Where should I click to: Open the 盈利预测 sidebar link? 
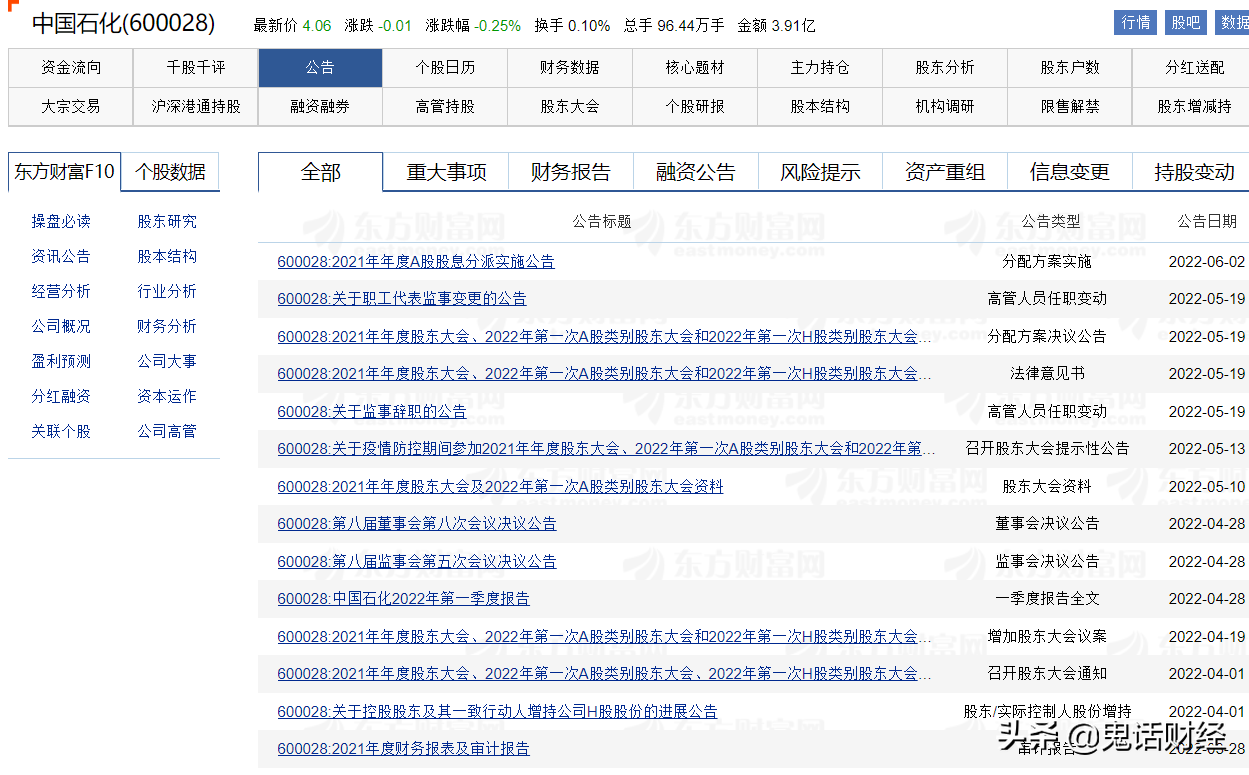click(61, 361)
